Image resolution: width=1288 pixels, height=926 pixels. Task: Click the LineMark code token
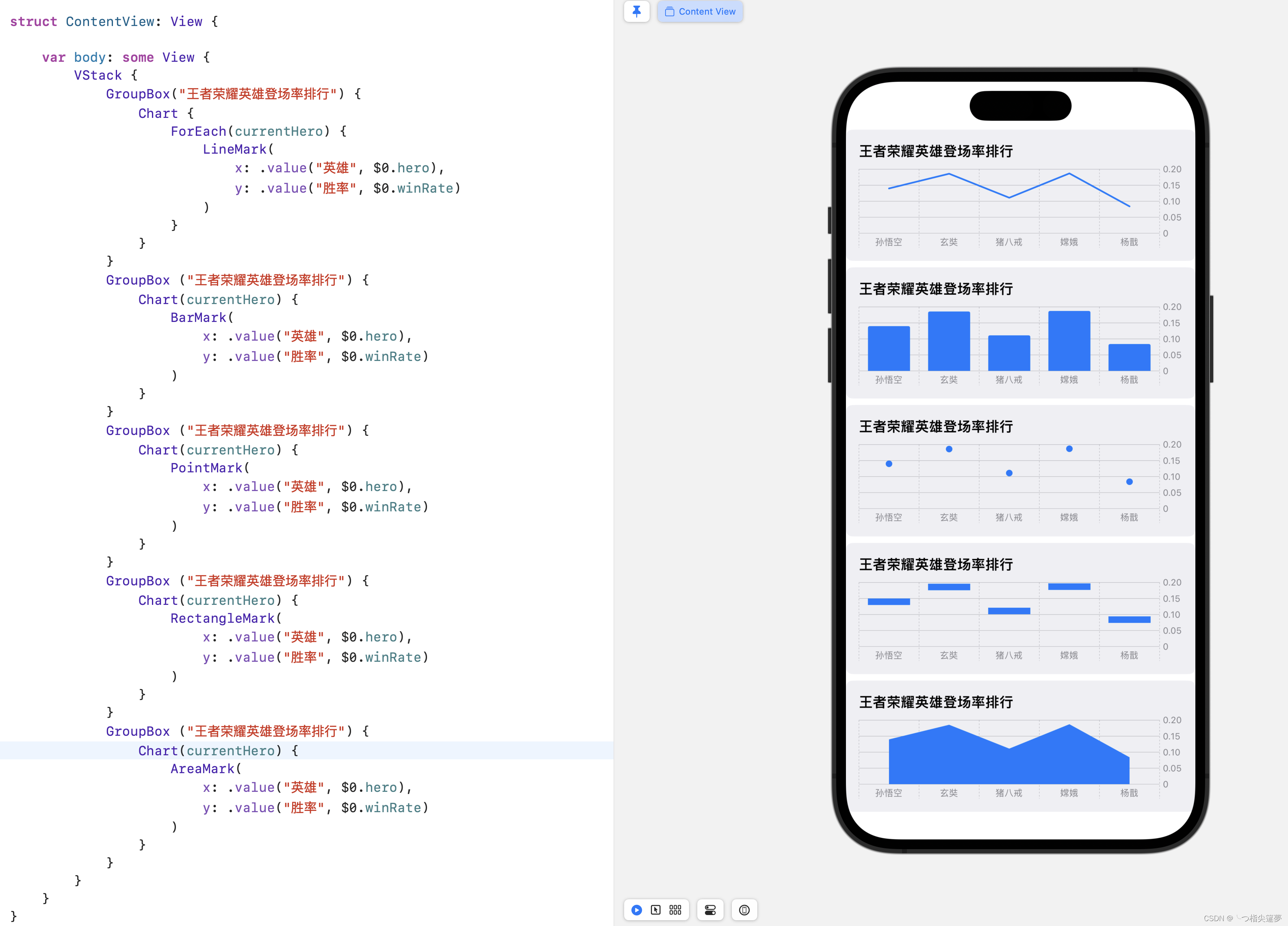pyautogui.click(x=234, y=150)
